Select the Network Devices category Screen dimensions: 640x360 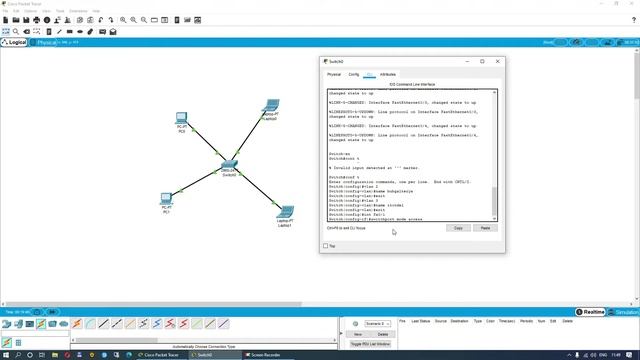7,324
